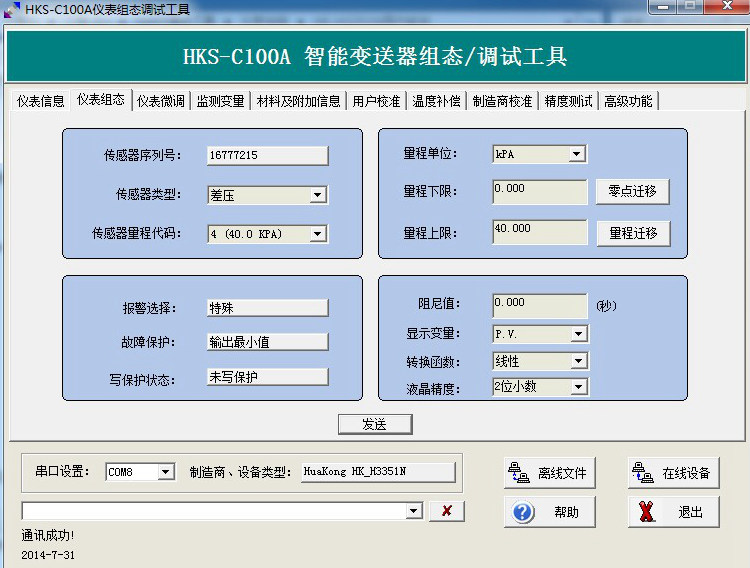750x568 pixels.
Task: Select the 仪表组态 tab
Action: pos(101,100)
